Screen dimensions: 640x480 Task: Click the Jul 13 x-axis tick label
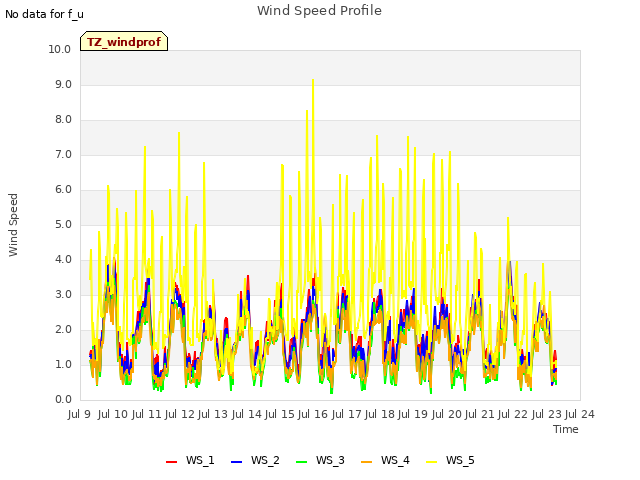click(213, 414)
